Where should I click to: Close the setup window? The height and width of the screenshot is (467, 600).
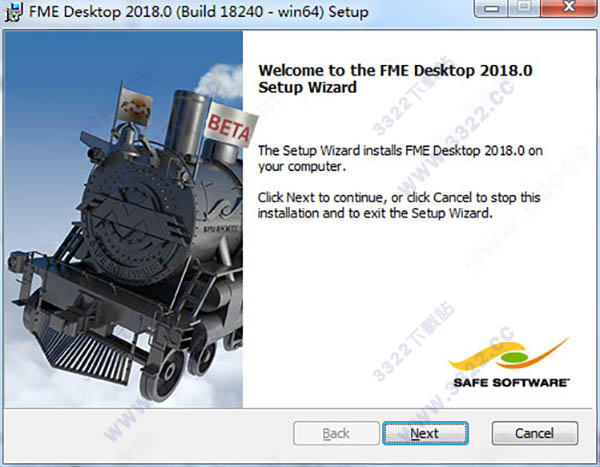coord(569,8)
